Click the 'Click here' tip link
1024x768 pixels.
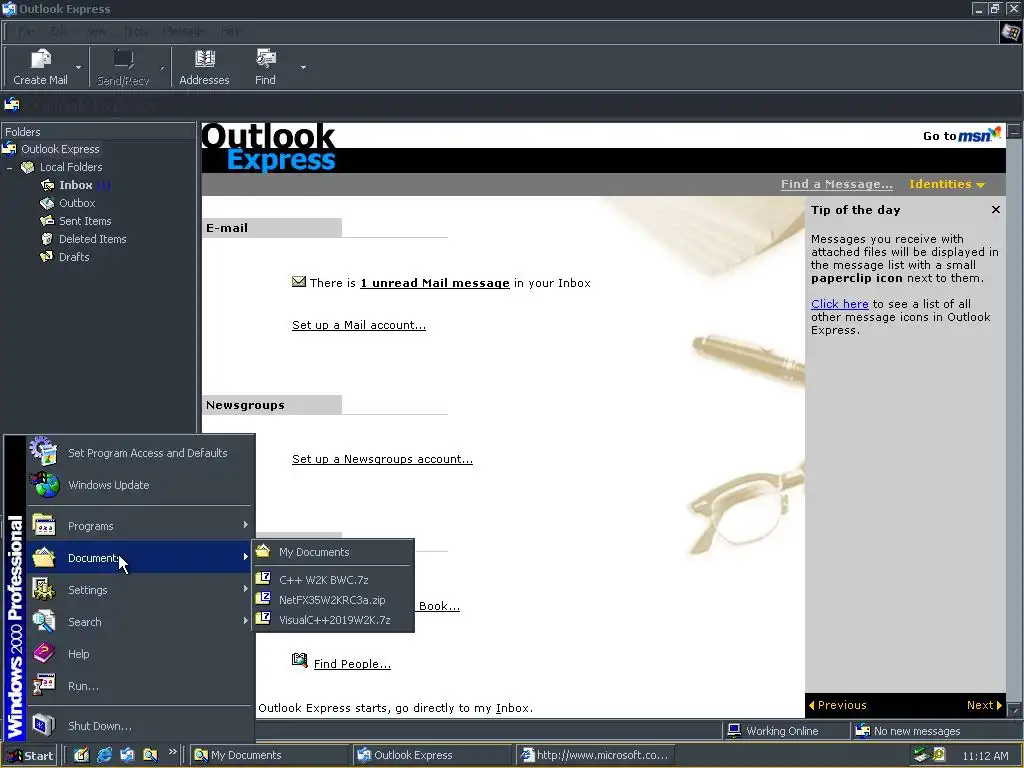839,304
